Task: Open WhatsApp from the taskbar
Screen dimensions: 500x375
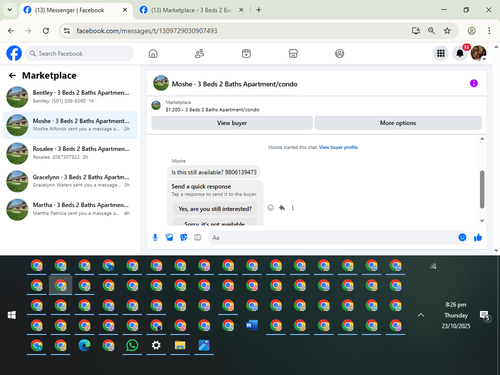Action: (x=132, y=345)
